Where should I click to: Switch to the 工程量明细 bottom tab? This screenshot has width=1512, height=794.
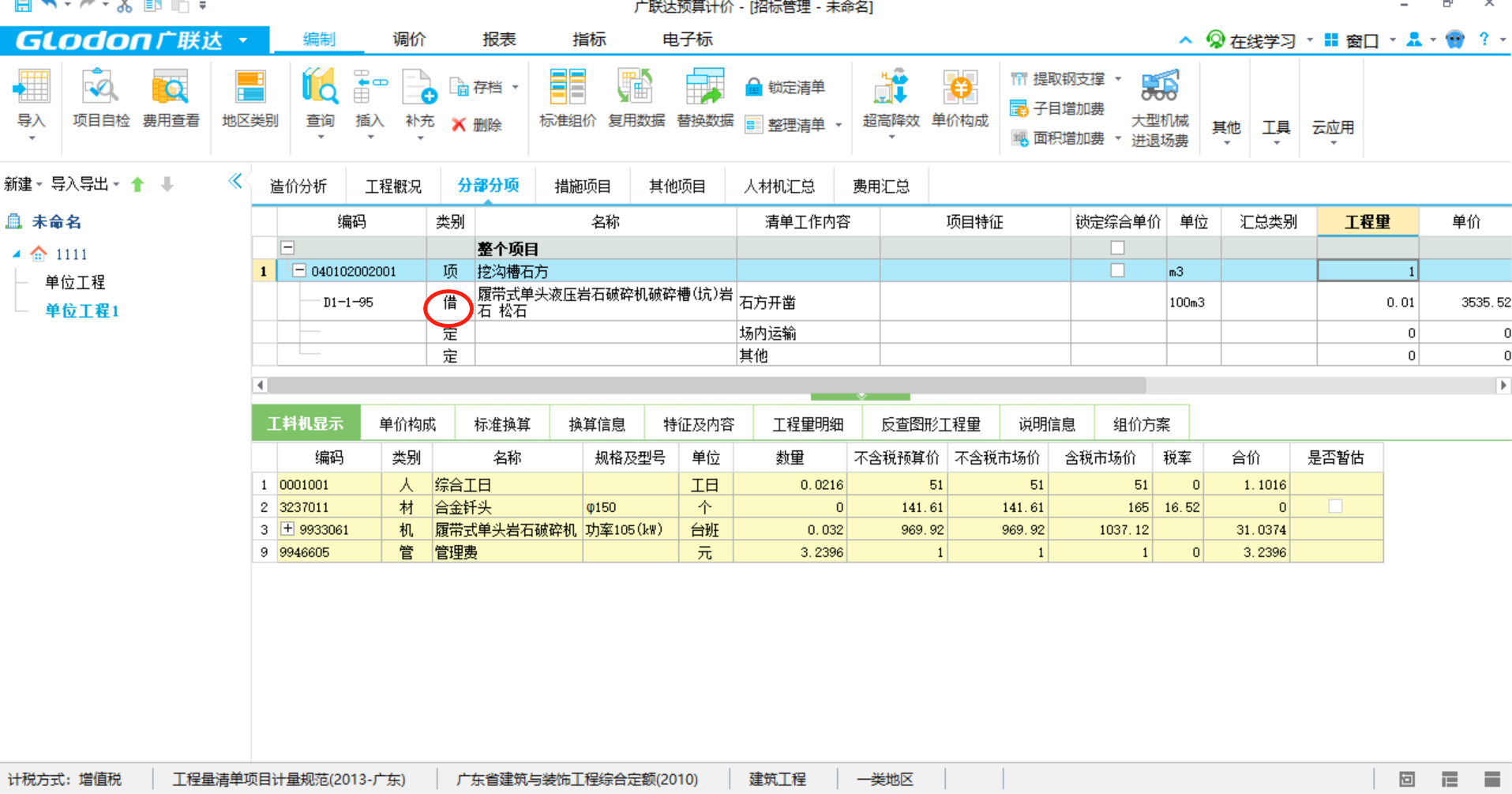[808, 424]
